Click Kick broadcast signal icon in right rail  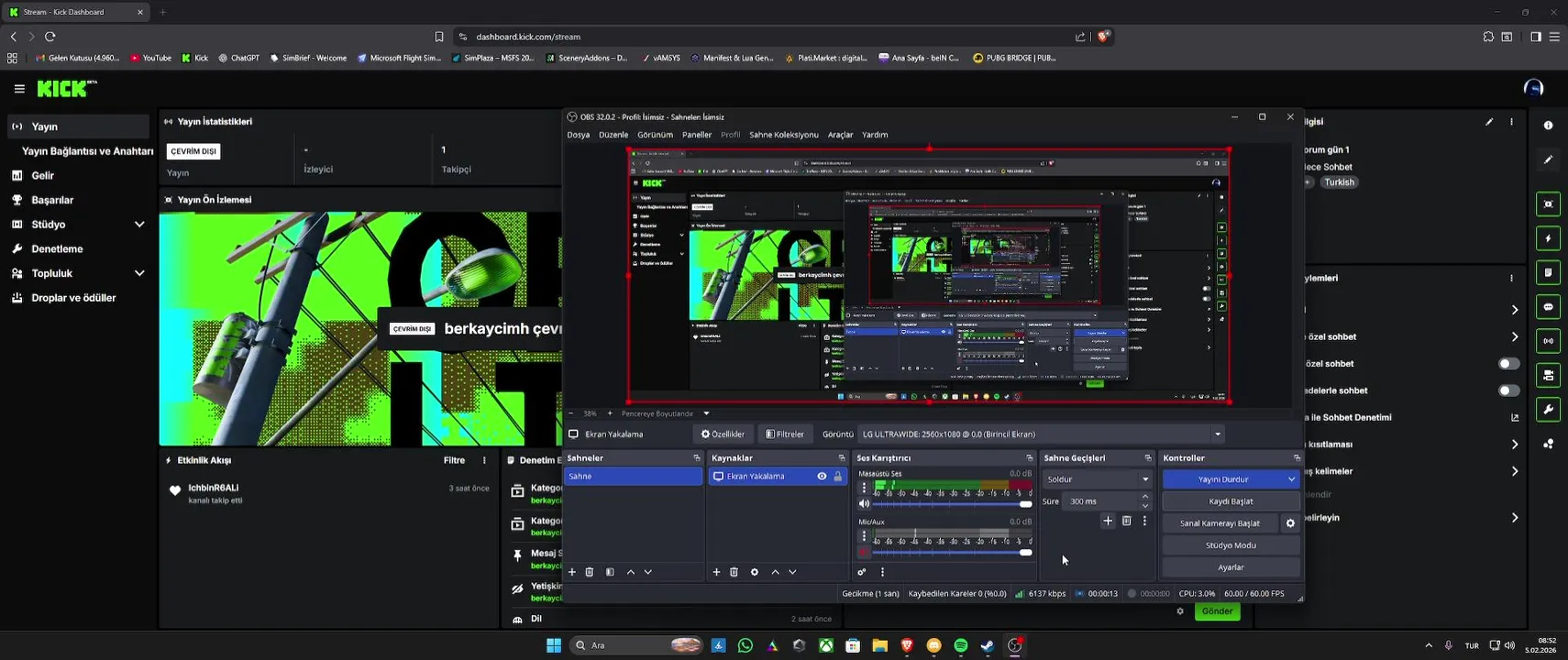(1548, 341)
